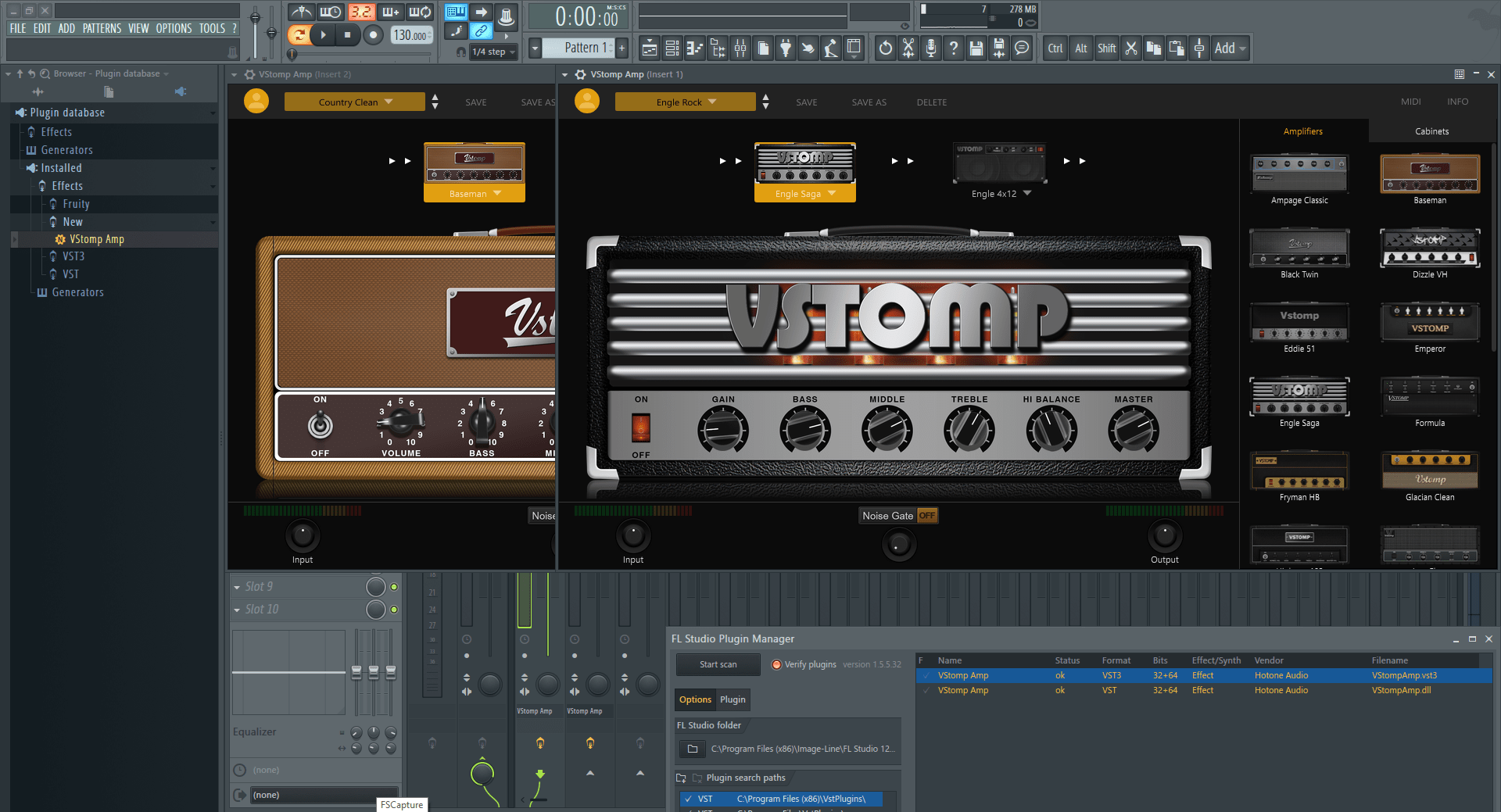Click the Save project floppy icon
1501x812 pixels.
pos(976,48)
